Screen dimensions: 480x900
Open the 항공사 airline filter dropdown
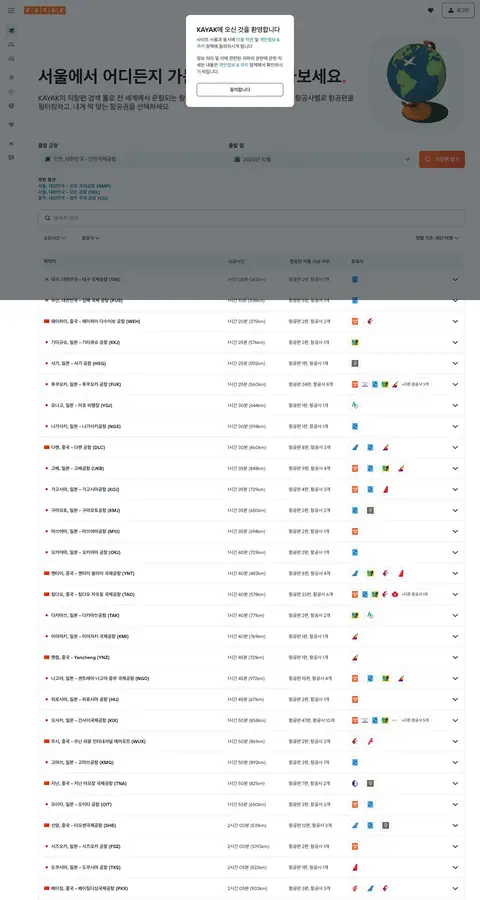(x=91, y=238)
